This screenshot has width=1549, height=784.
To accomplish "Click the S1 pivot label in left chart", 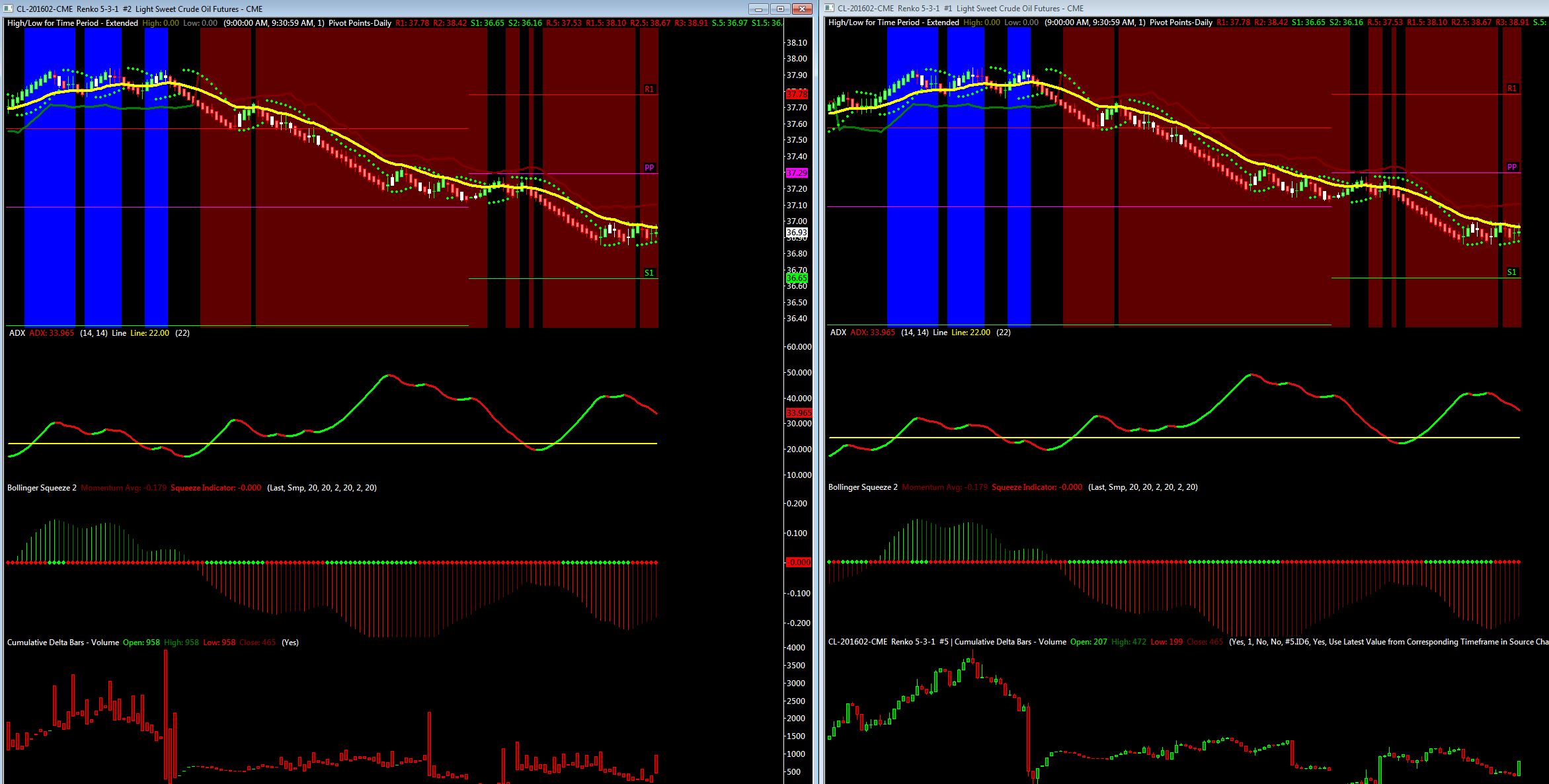I will (x=649, y=273).
